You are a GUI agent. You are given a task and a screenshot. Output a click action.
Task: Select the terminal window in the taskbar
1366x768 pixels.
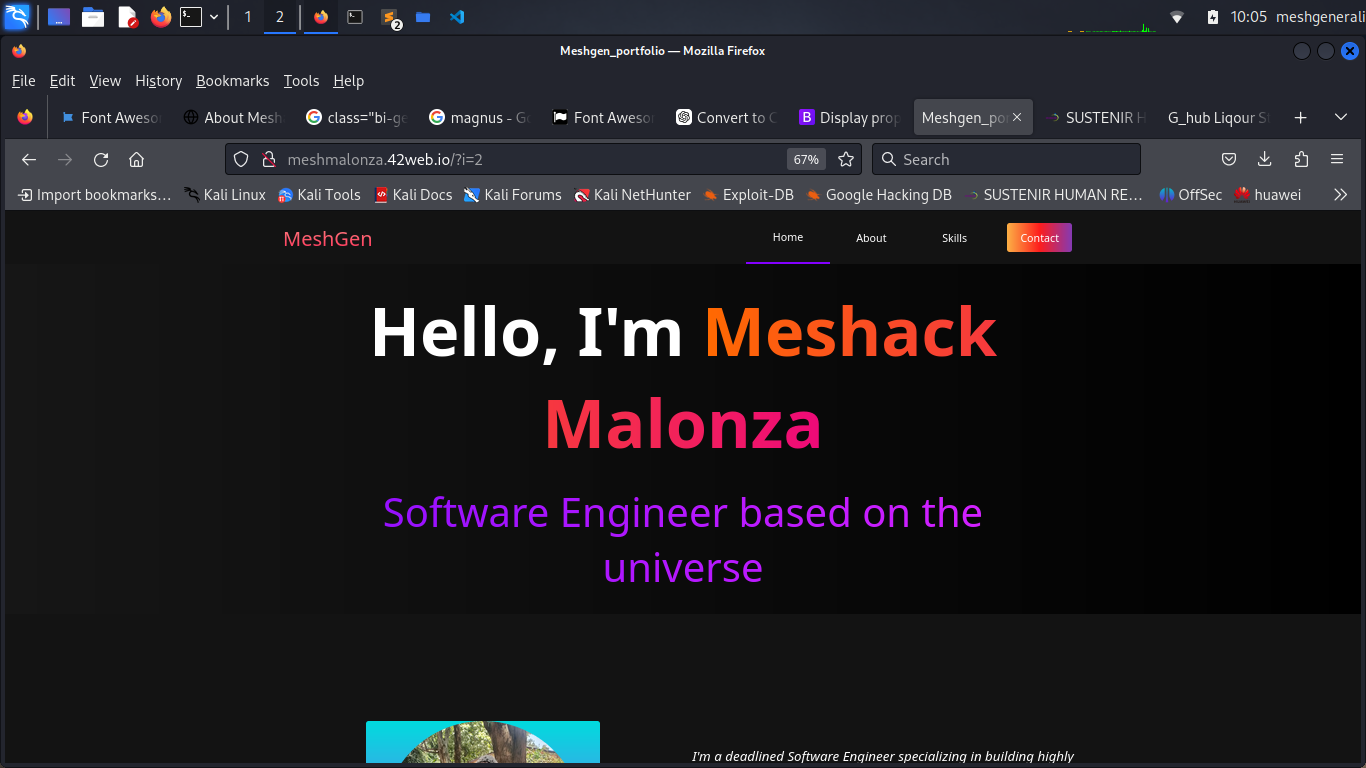355,17
